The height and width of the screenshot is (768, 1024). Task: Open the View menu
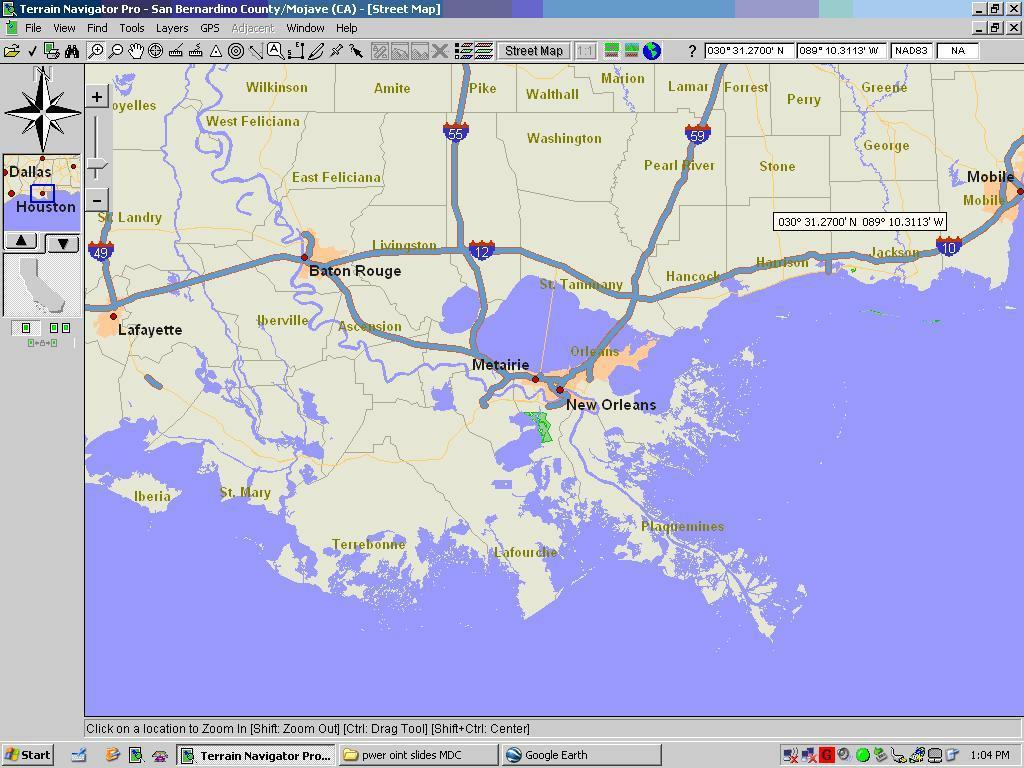(x=64, y=28)
